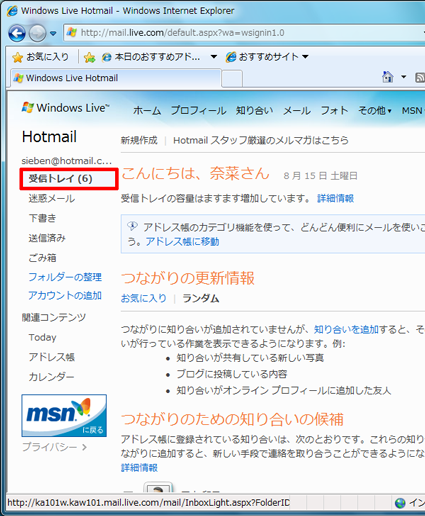The height and width of the screenshot is (516, 425).
Task: Click the sieben@hotmail.c... account label
Action: 67,161
